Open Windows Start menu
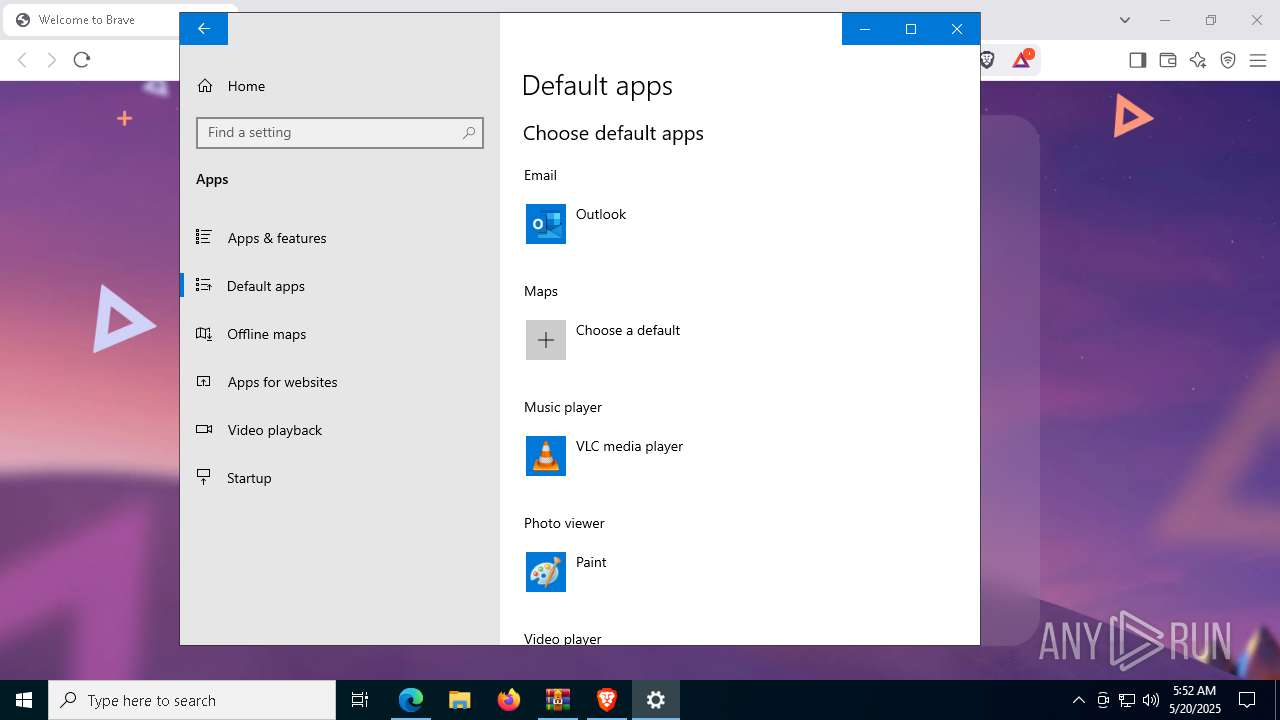Image resolution: width=1280 pixels, height=720 pixels. pyautogui.click(x=24, y=700)
